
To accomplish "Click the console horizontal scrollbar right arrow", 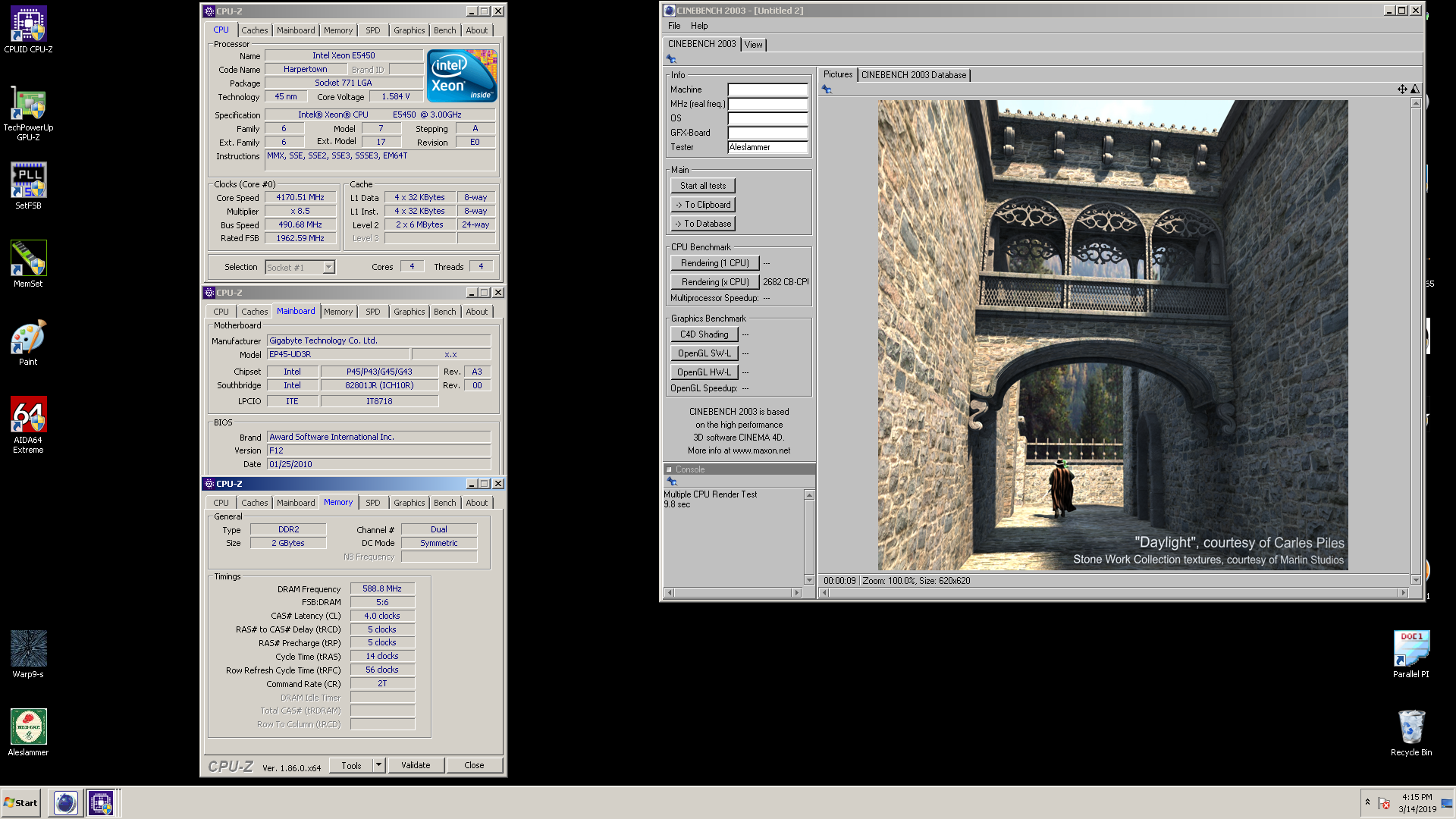I will (797, 592).
